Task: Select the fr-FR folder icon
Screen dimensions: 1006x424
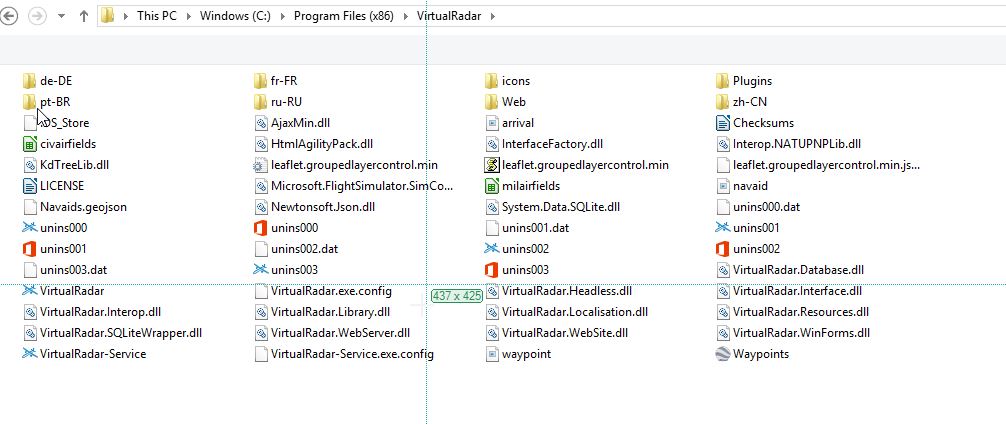Action: (260, 81)
